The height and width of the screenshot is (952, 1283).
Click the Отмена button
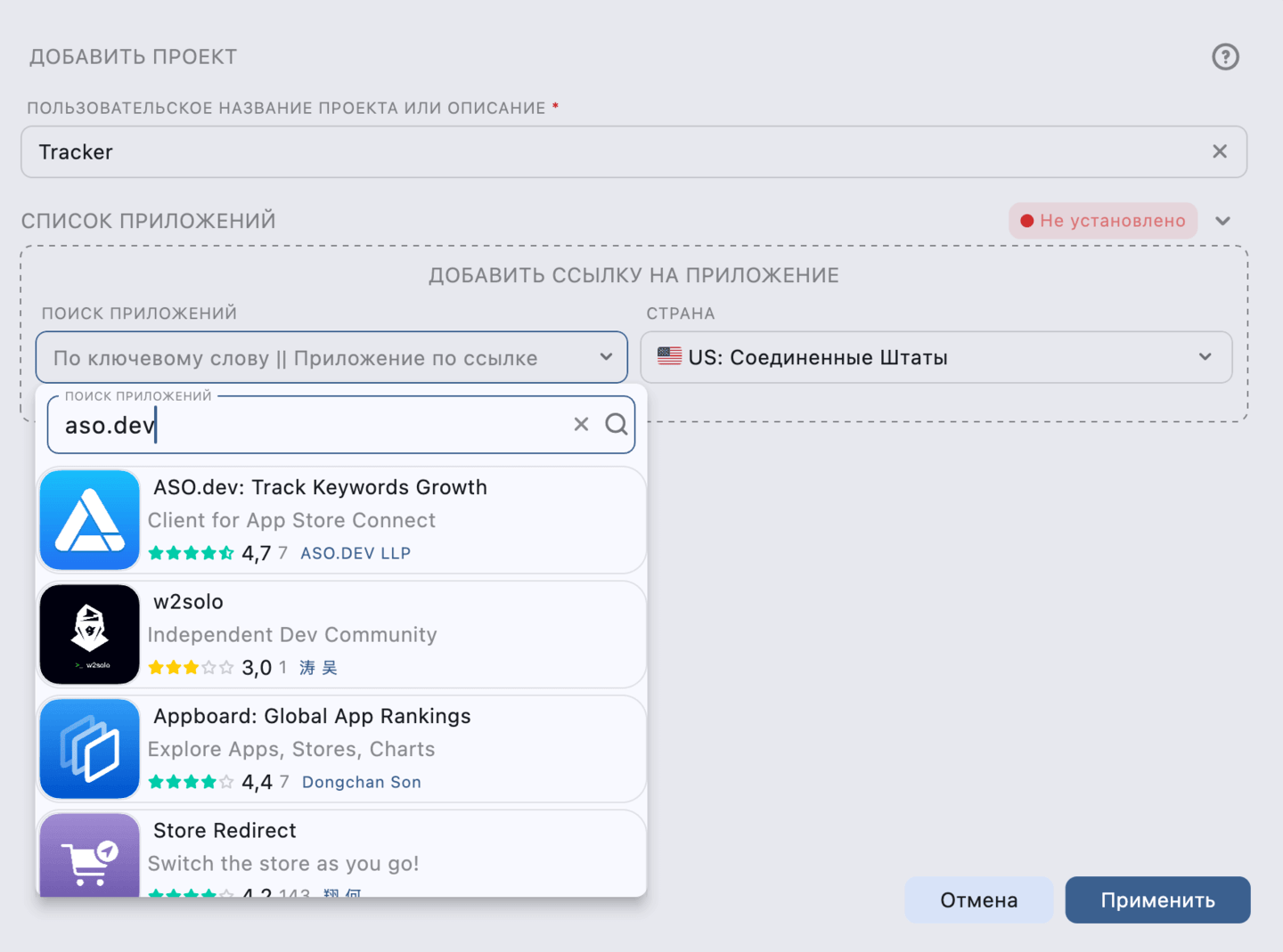978,899
